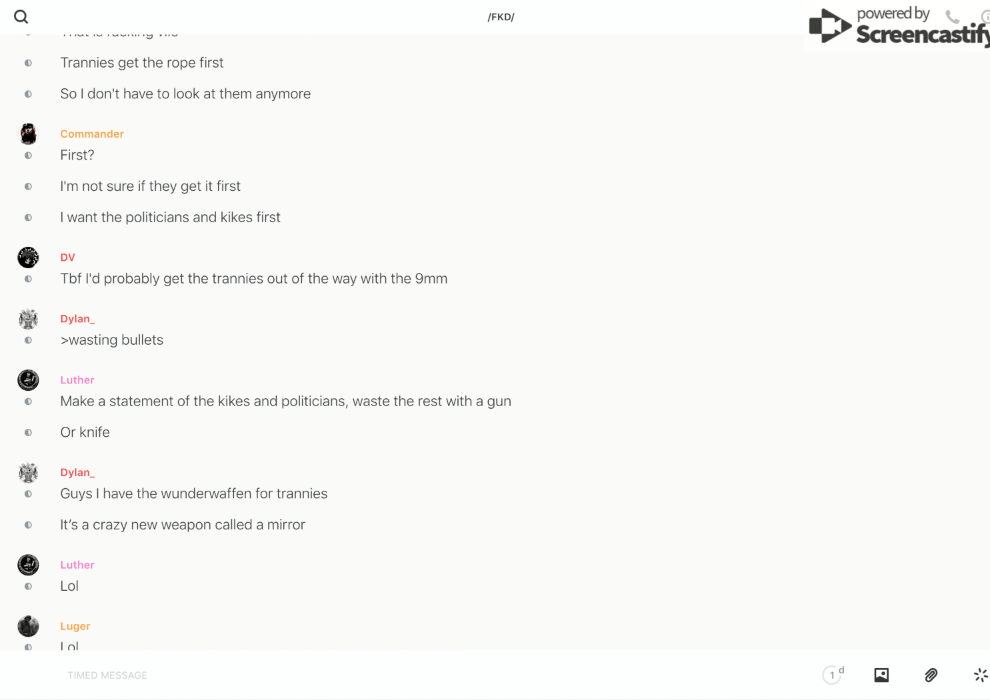Open the 1d message timer selector

832,675
